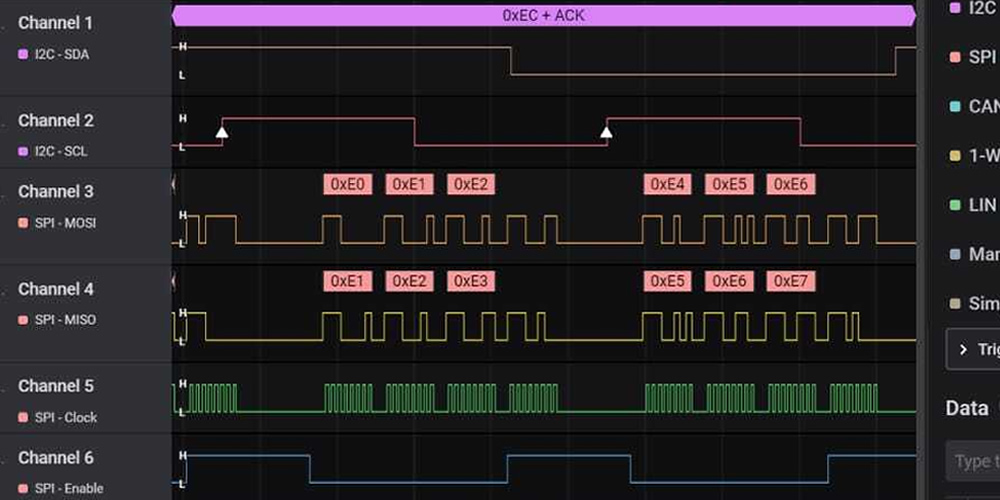Select the Channel 2 label
Viewport: 1000px width, 500px height.
56,121
